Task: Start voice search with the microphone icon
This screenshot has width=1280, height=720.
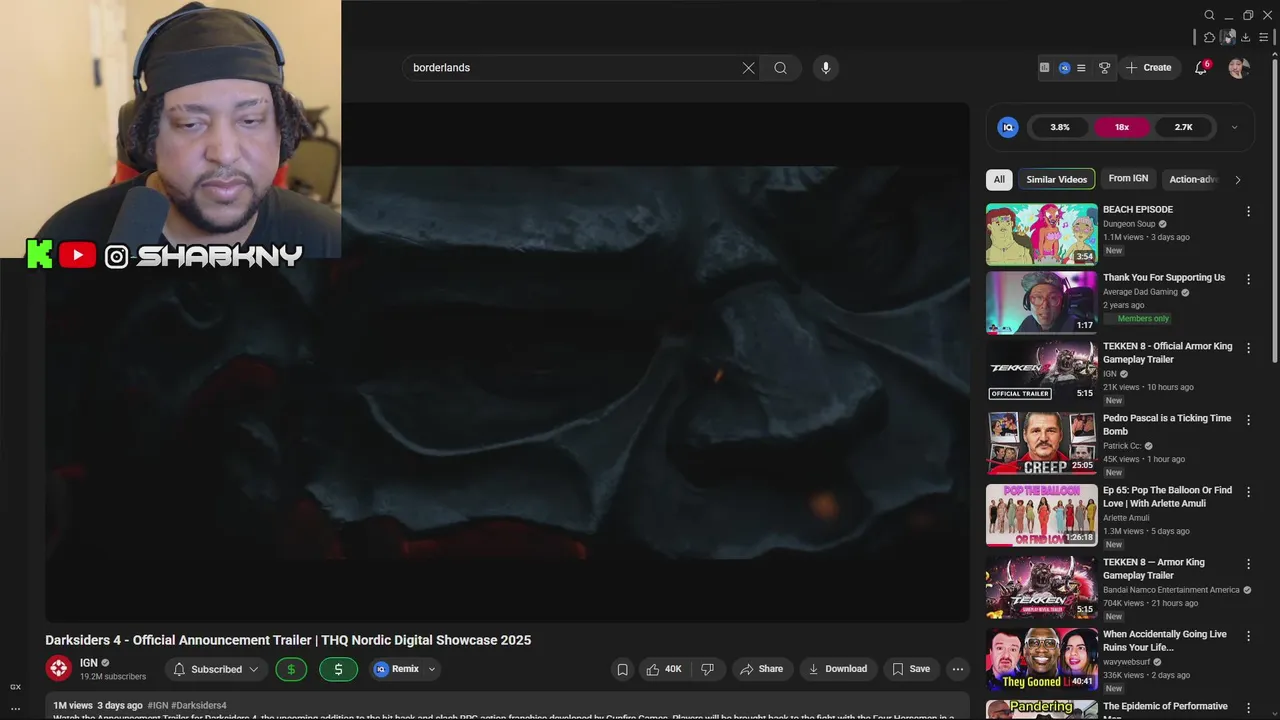Action: tap(825, 68)
